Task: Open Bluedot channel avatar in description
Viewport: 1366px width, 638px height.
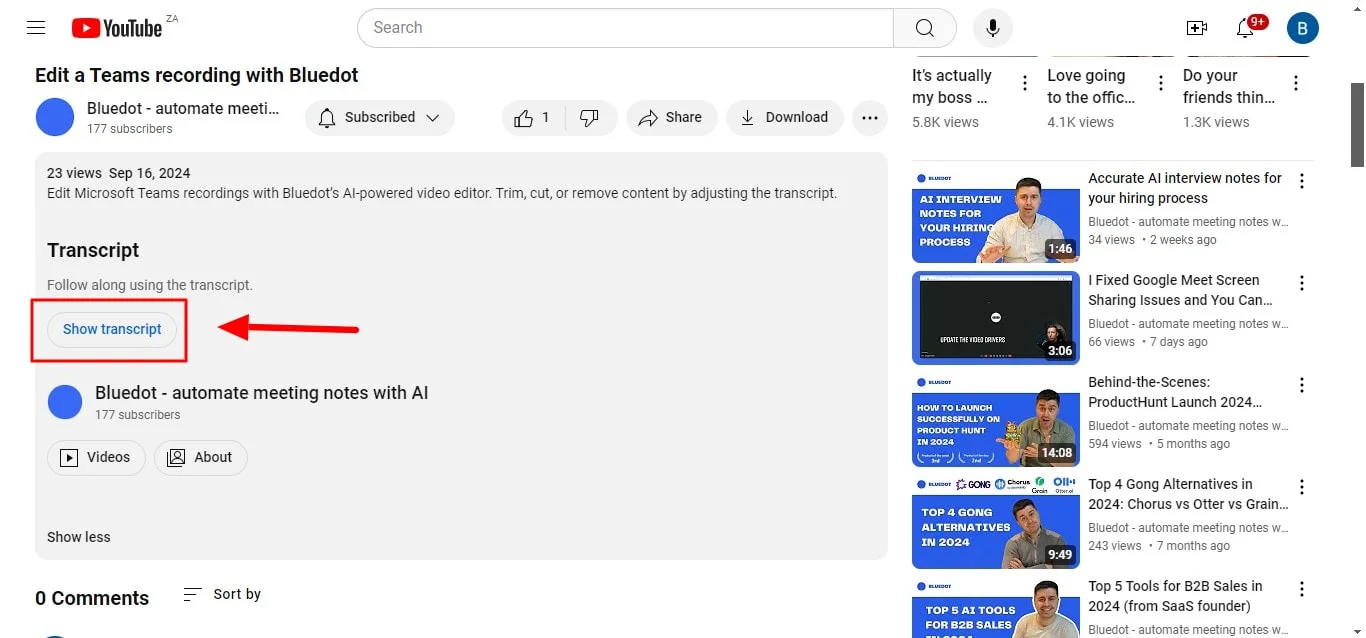Action: 65,402
